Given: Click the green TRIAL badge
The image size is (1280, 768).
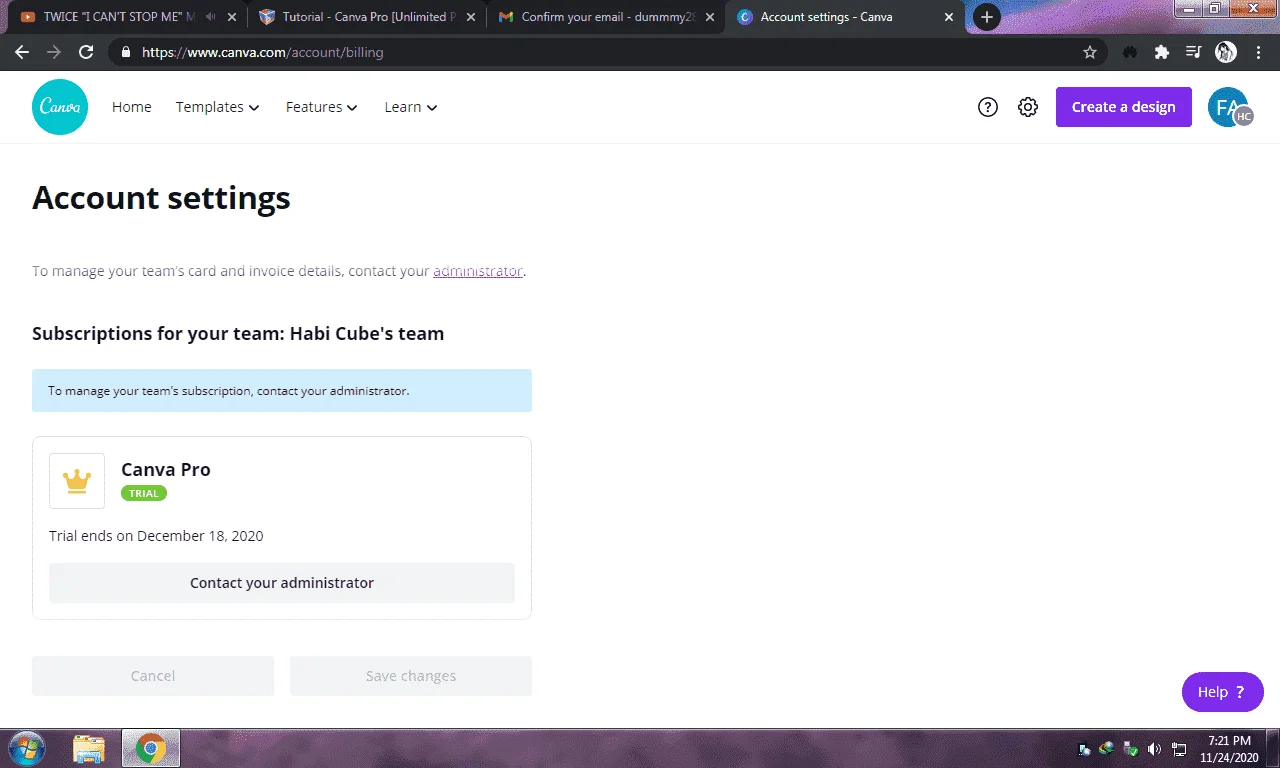Looking at the screenshot, I should 144,493.
